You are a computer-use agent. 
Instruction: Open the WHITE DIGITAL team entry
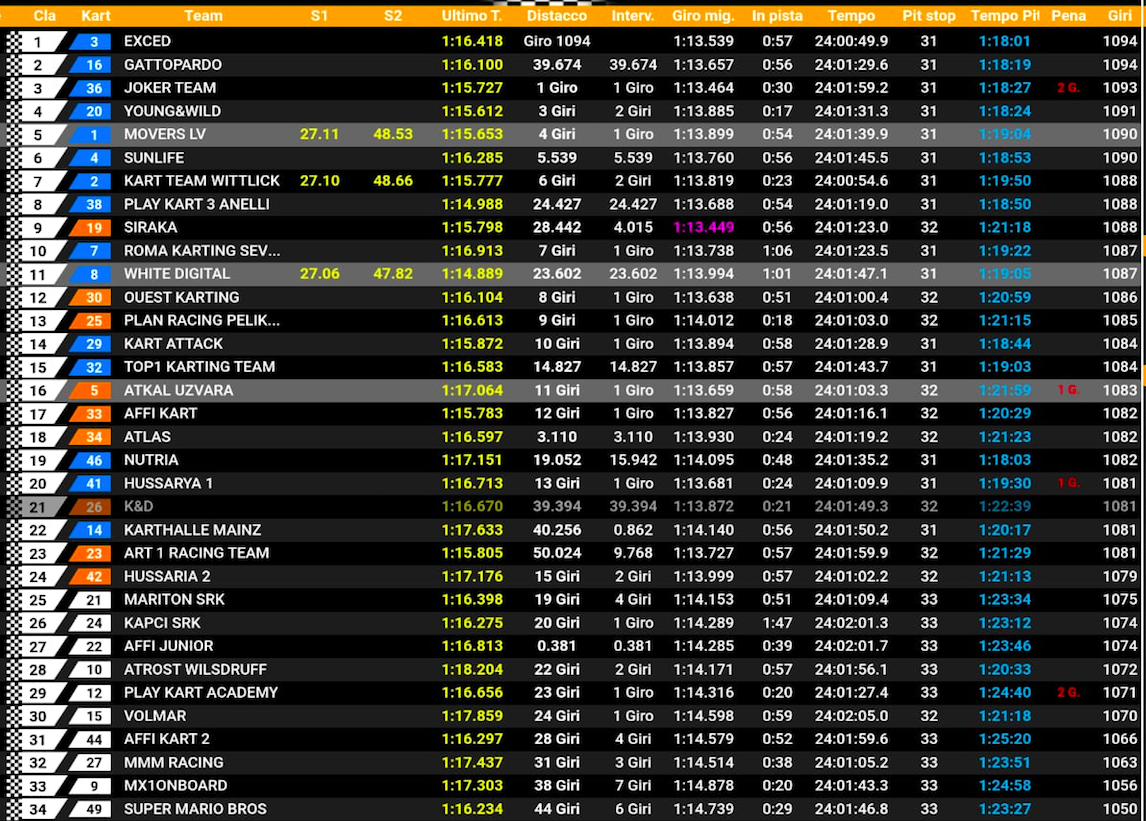(x=176, y=274)
